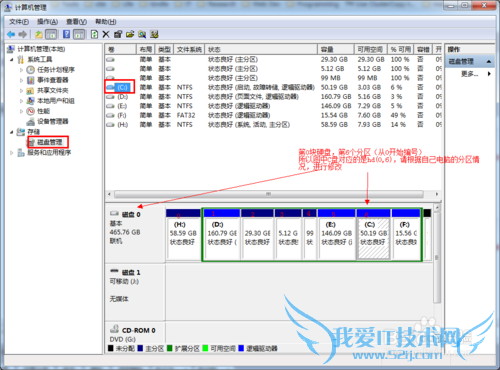The width and height of the screenshot is (500, 370).
Task: Open the 查看(V) menu
Action: 76,22
